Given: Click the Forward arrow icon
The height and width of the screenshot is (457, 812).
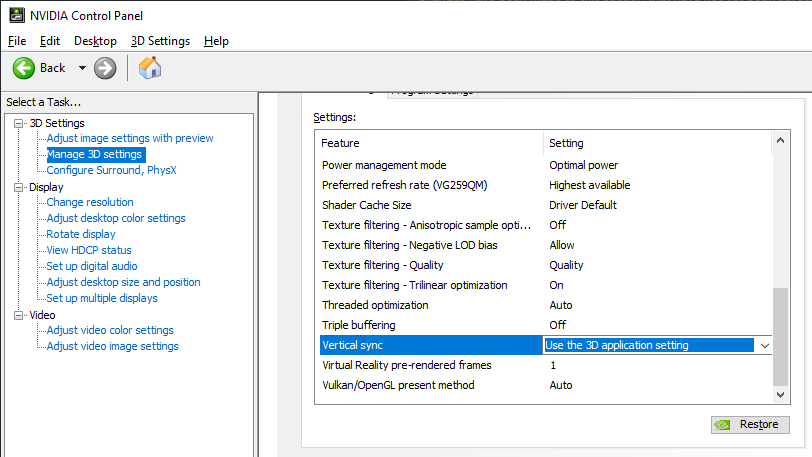Looking at the screenshot, I should tap(105, 68).
